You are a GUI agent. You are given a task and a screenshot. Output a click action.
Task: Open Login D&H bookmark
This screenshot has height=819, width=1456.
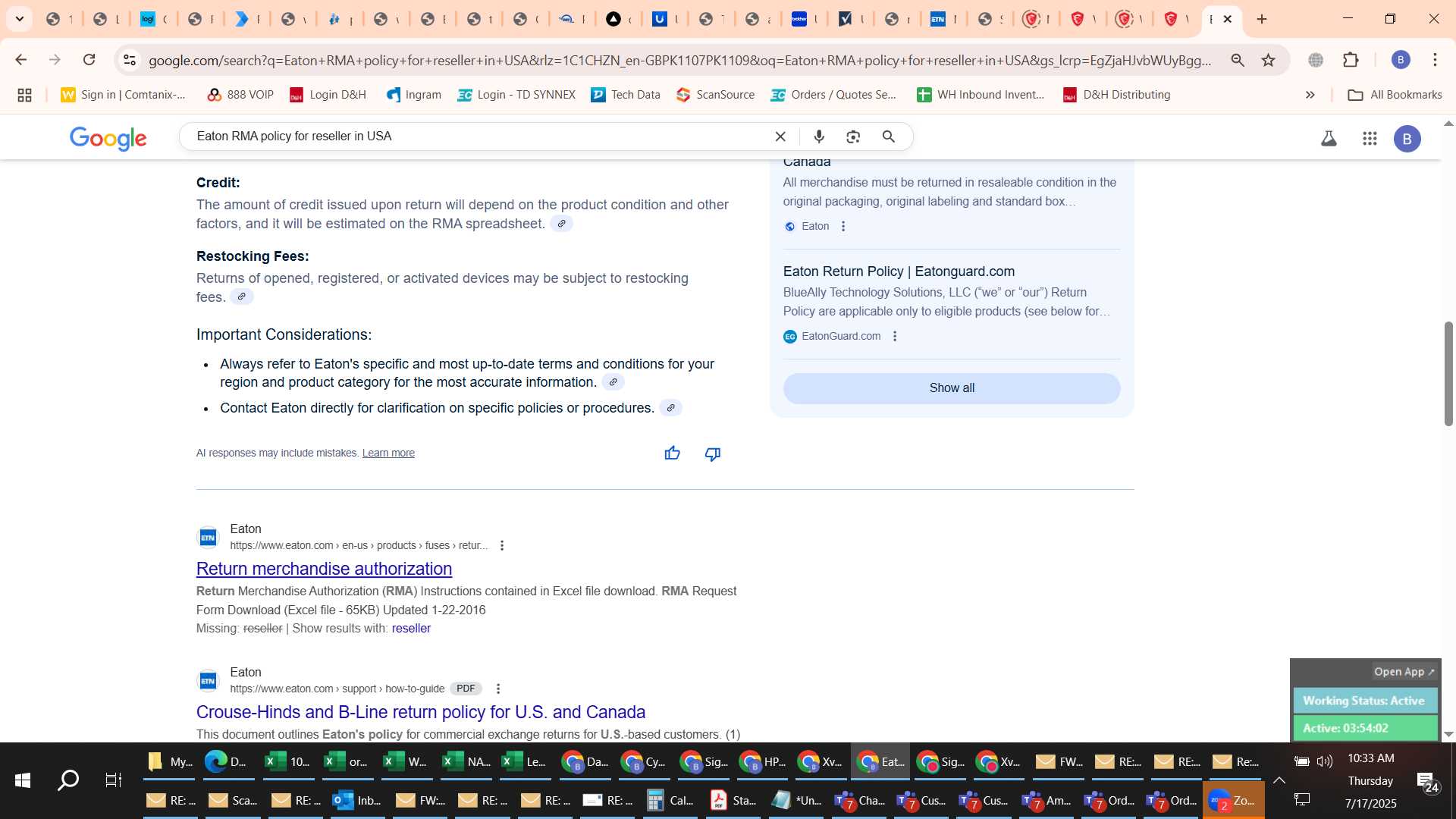(328, 95)
